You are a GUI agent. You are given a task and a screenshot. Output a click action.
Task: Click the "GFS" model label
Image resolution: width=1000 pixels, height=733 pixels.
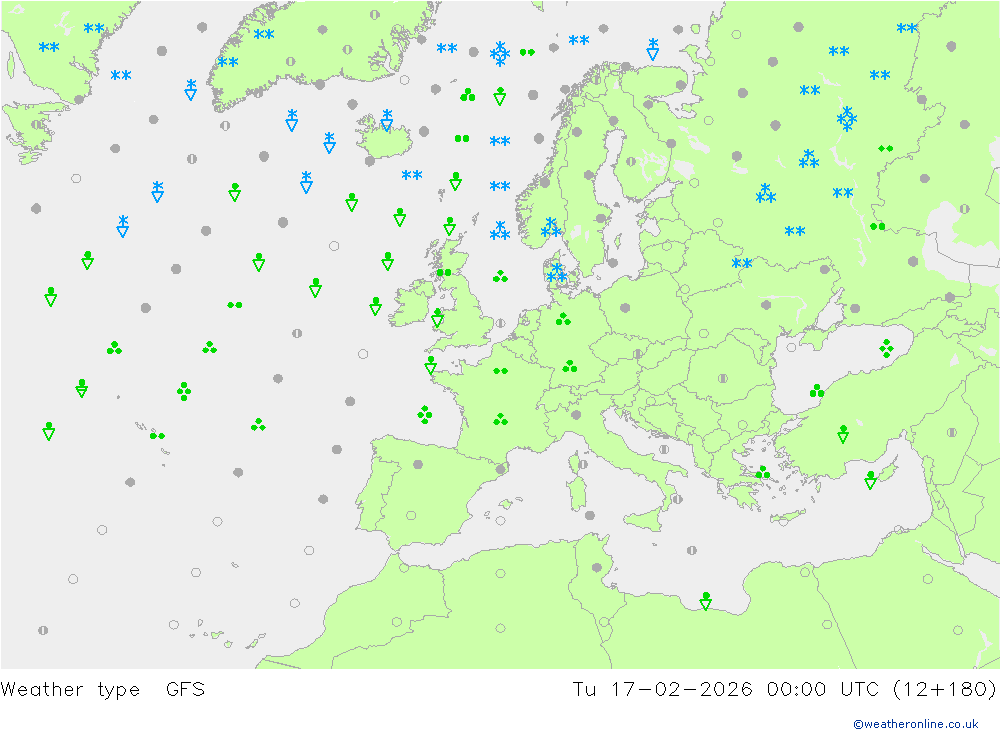click(x=185, y=689)
